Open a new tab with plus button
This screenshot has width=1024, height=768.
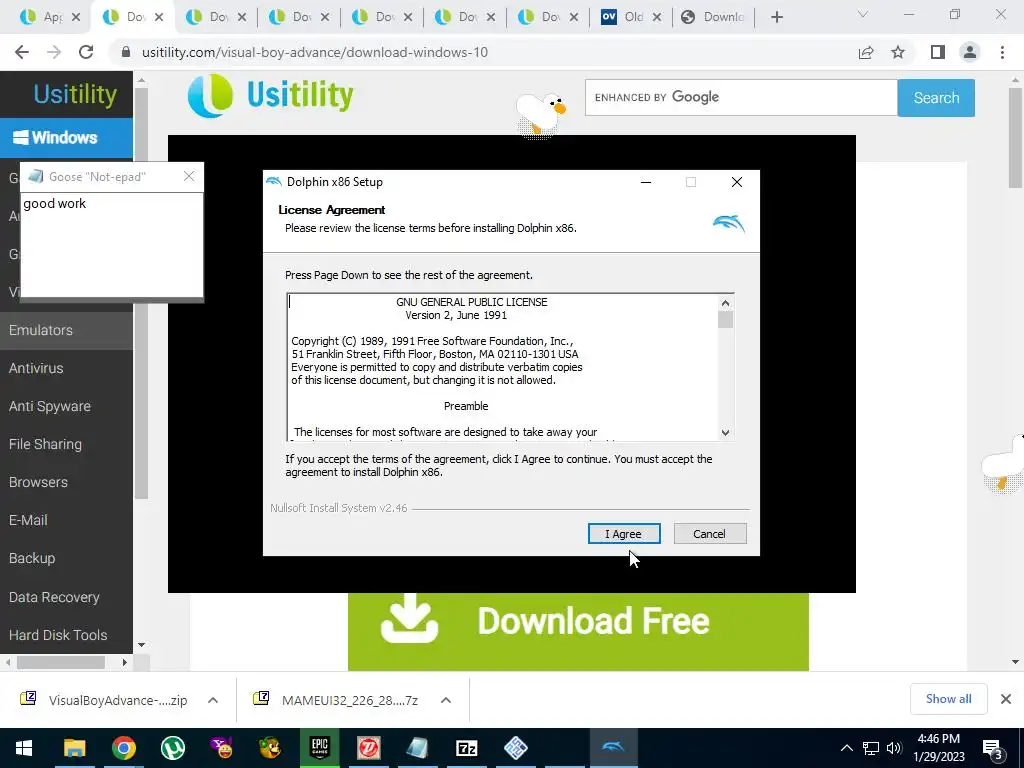(776, 17)
